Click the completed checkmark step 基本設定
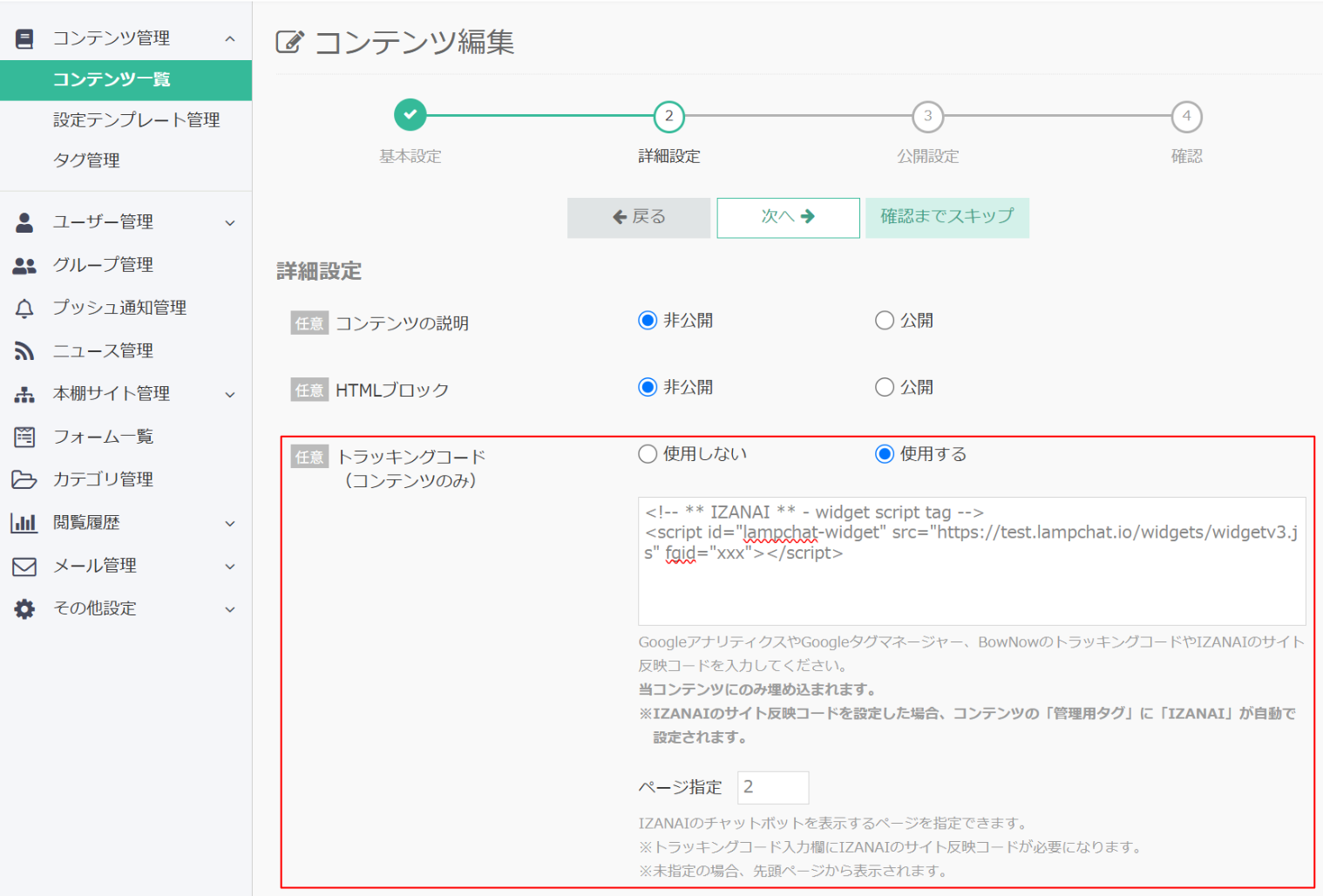 tap(410, 114)
